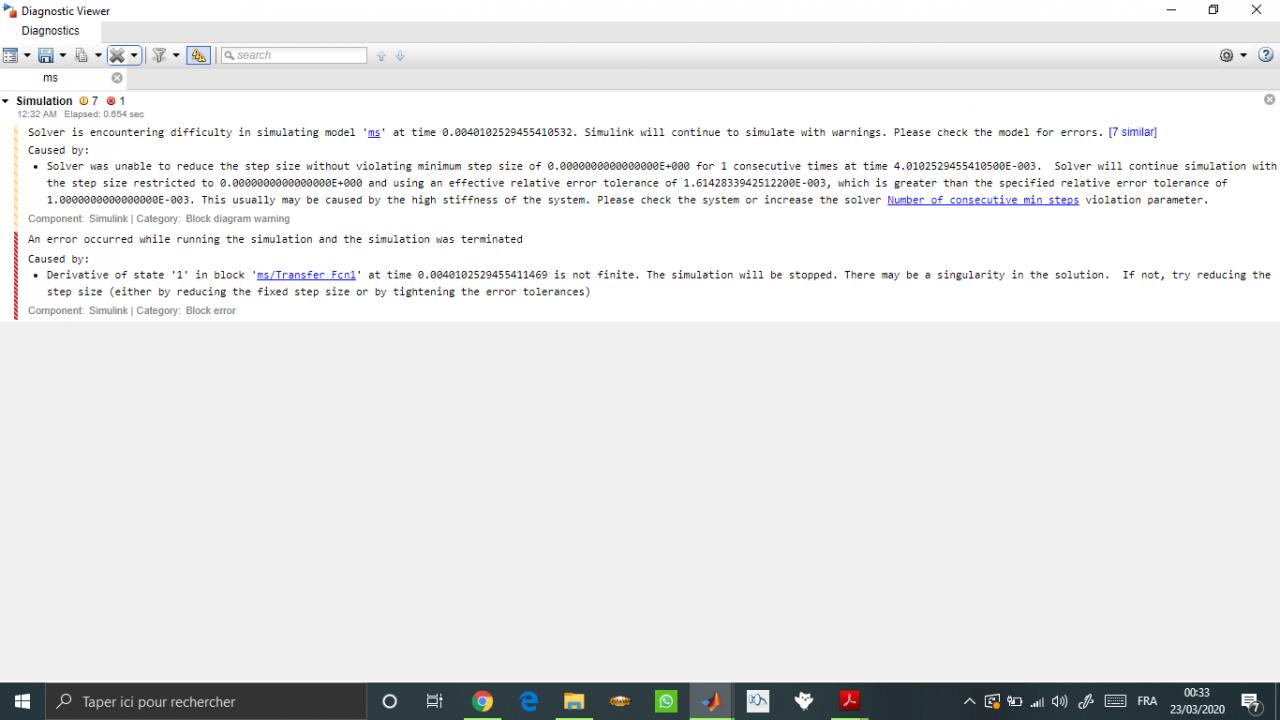Open the notification action center icon
The height and width of the screenshot is (720, 1280).
tap(1250, 701)
